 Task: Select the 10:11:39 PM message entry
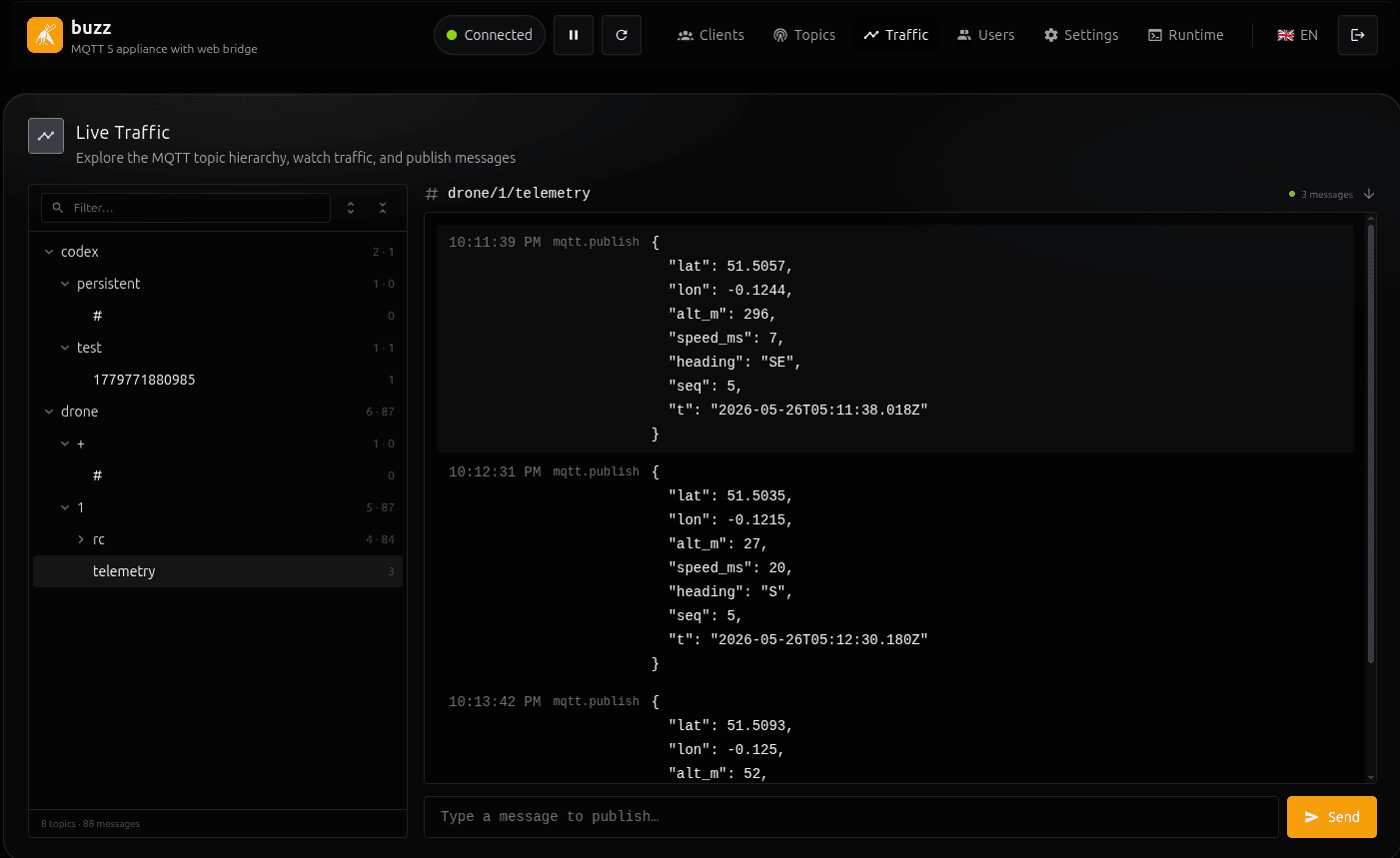[895, 338]
